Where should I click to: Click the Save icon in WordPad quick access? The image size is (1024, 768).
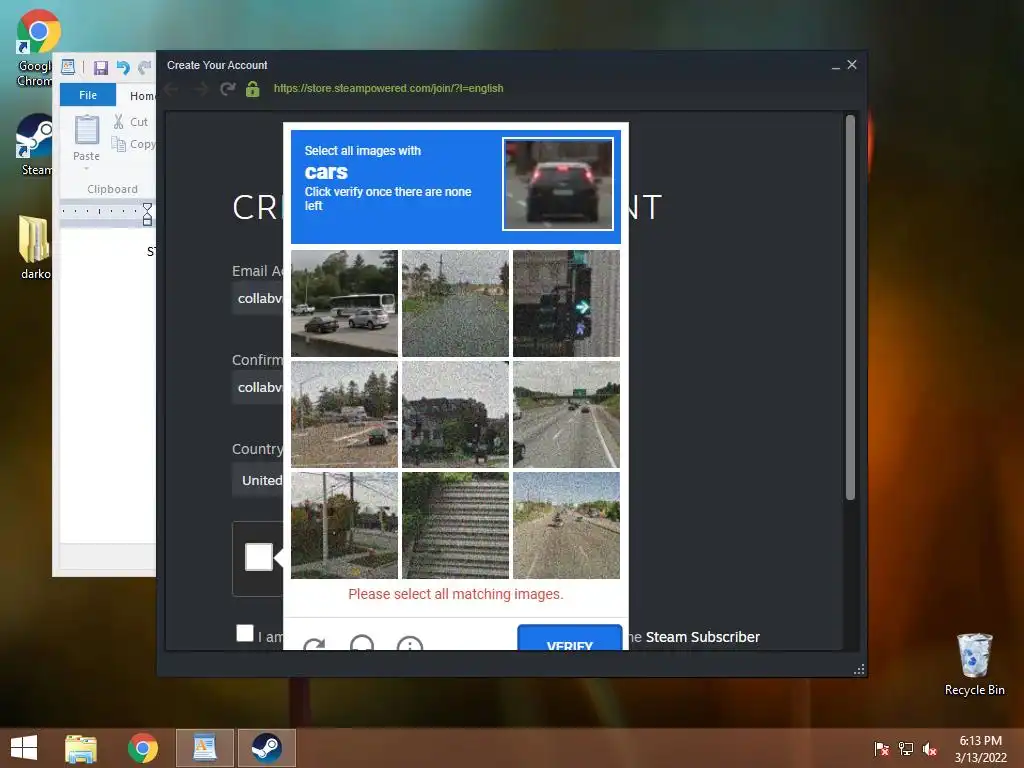pyautogui.click(x=101, y=67)
